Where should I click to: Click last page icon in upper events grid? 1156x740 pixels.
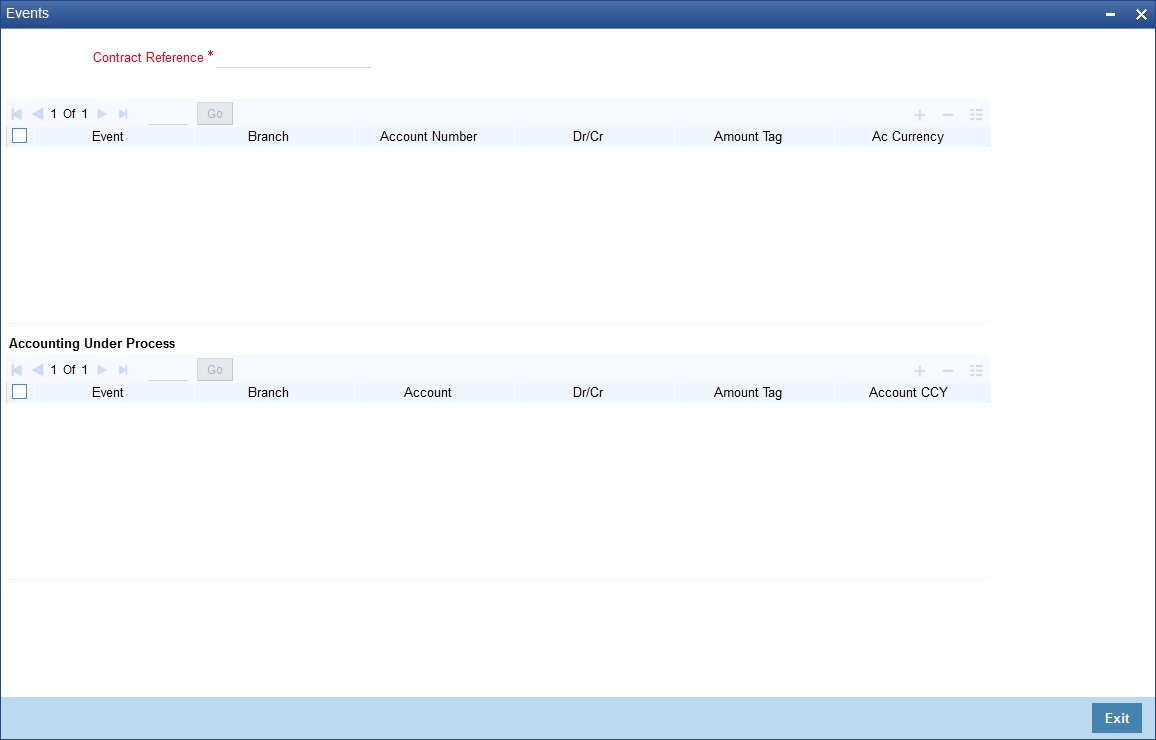tap(123, 114)
